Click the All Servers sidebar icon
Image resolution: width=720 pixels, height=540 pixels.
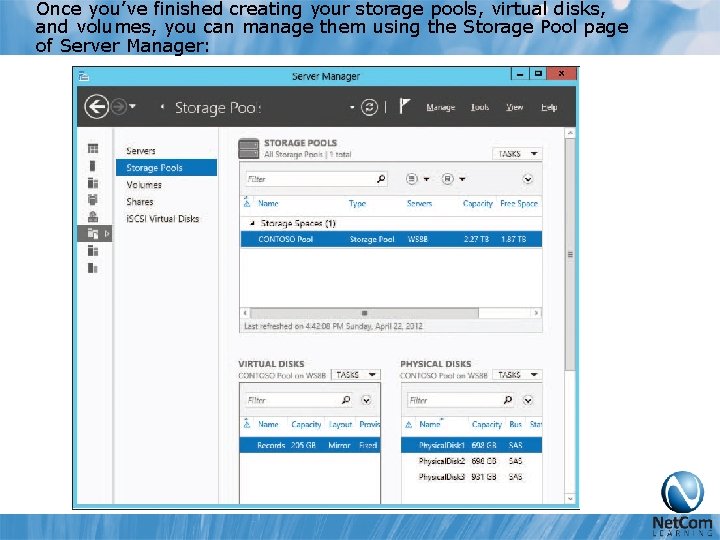point(93,183)
